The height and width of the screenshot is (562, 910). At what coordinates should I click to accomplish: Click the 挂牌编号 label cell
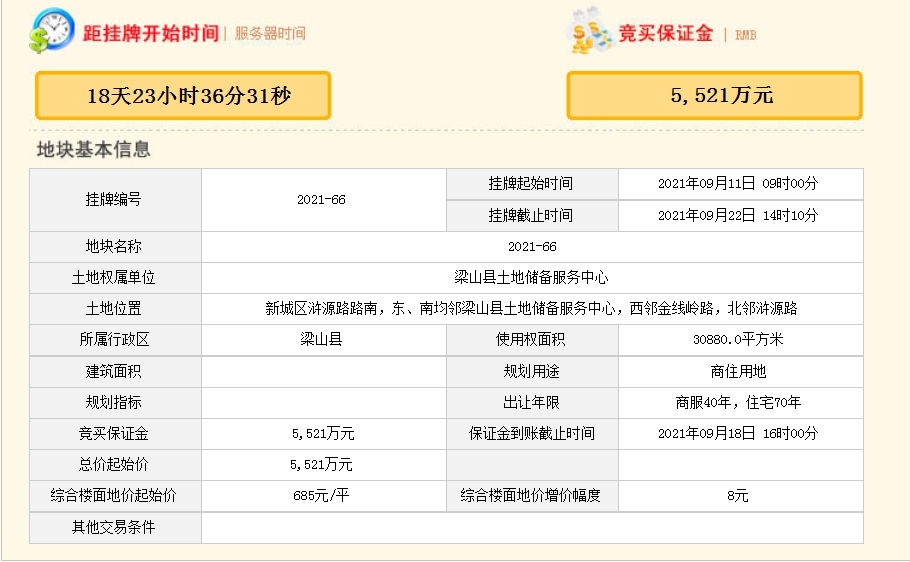(115, 200)
